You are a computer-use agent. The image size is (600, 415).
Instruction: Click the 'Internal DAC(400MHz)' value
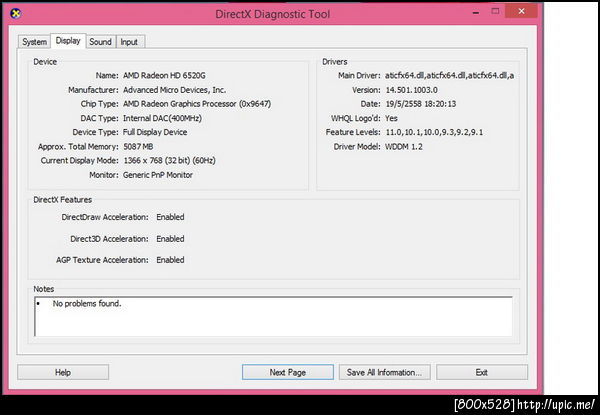pyautogui.click(x=162, y=118)
